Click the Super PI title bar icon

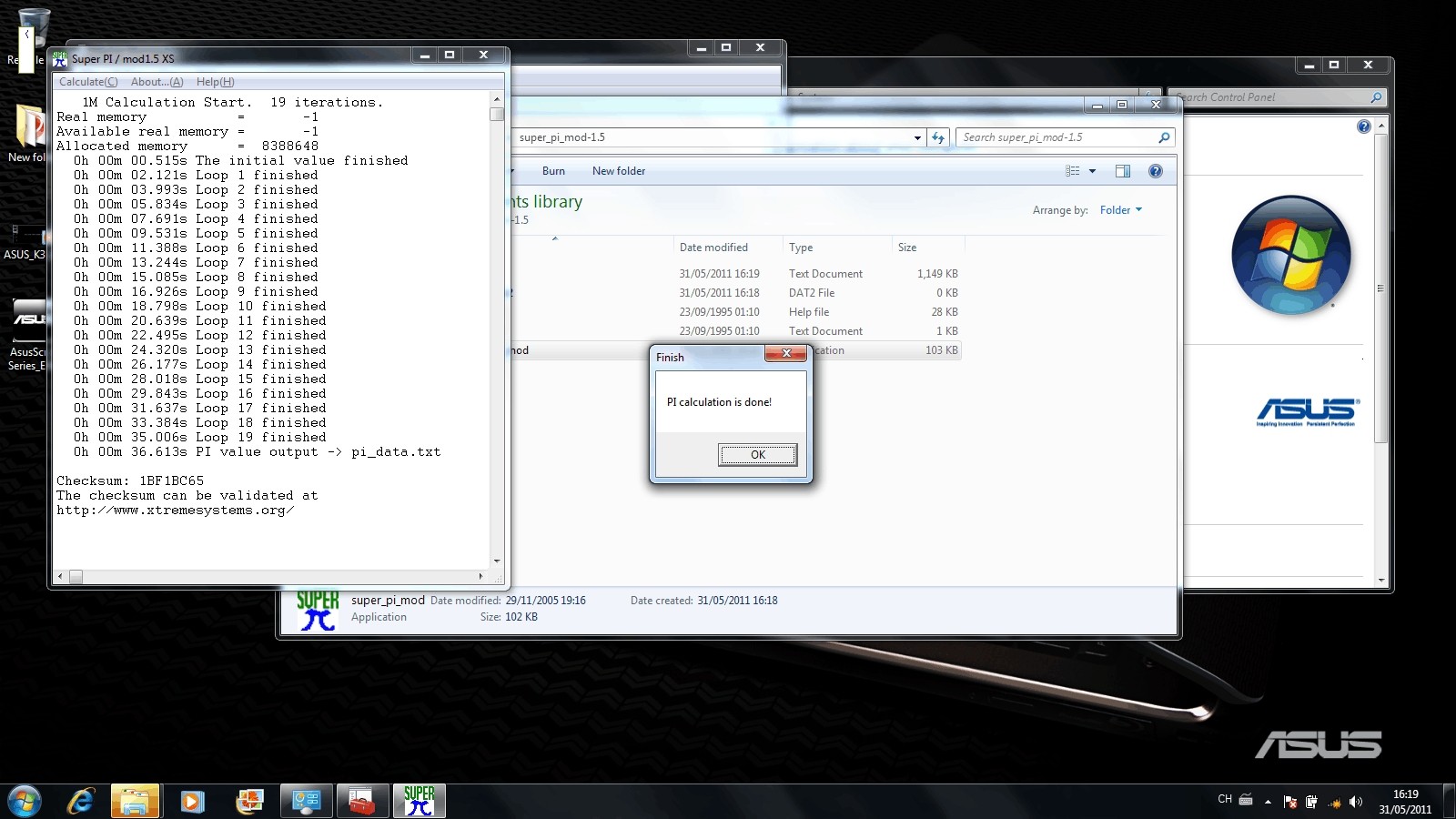60,59
